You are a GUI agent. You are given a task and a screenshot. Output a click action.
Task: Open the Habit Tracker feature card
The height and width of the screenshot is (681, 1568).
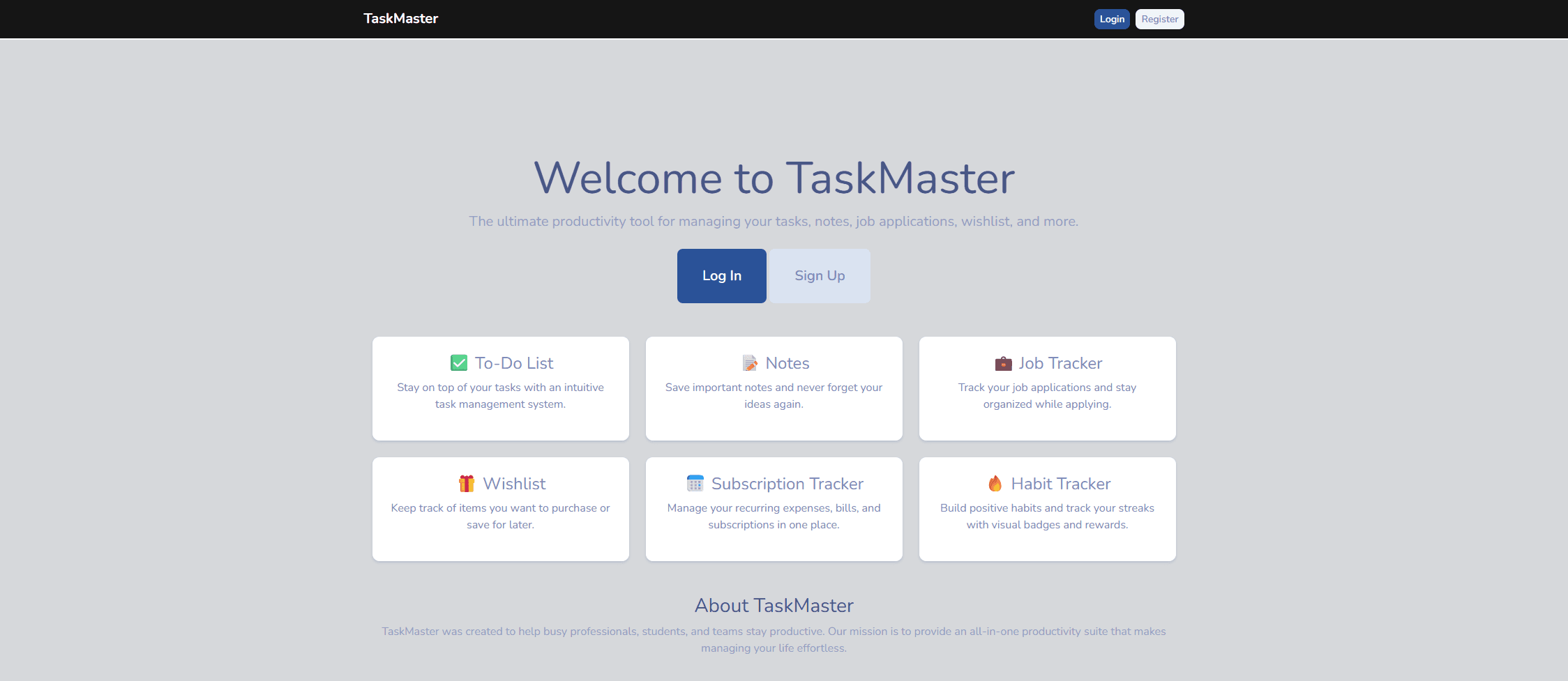point(1047,509)
